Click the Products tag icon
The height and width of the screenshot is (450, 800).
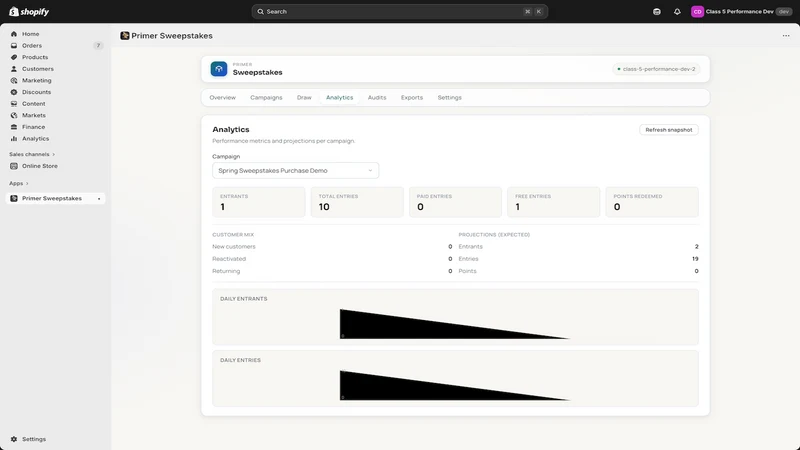click(x=14, y=57)
